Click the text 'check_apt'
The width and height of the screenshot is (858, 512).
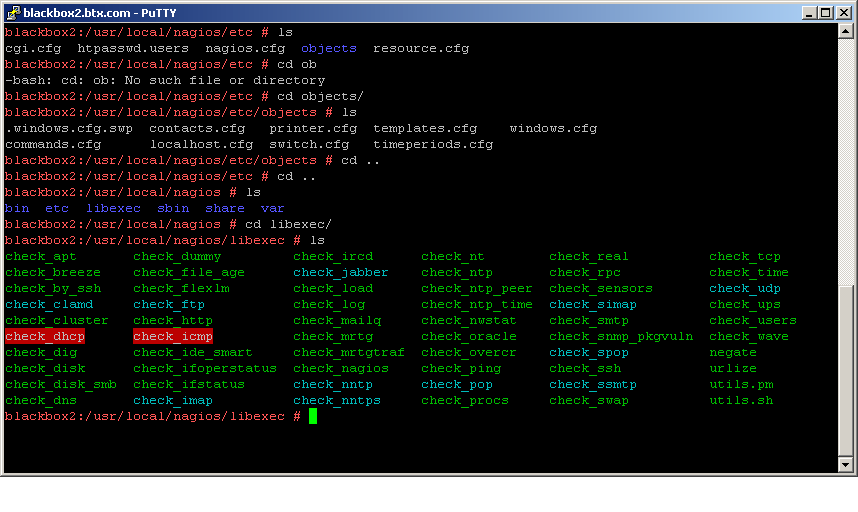click(x=41, y=257)
